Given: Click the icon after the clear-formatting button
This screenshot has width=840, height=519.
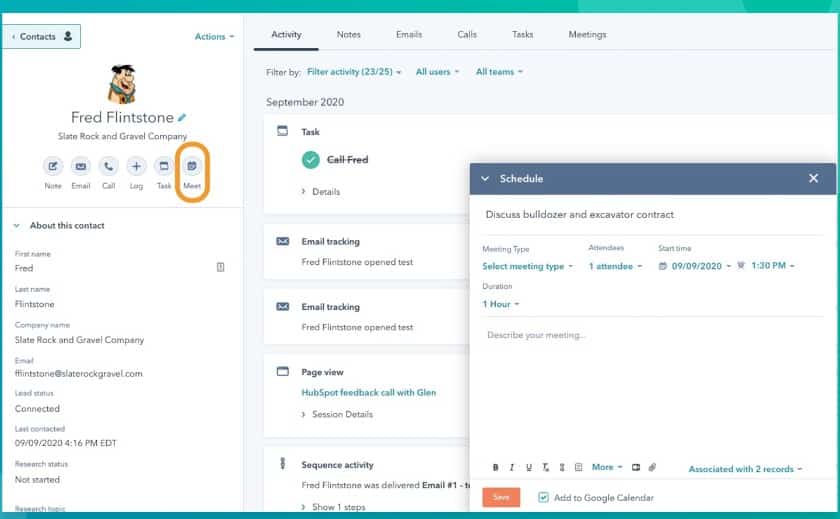Looking at the screenshot, I should 562,468.
